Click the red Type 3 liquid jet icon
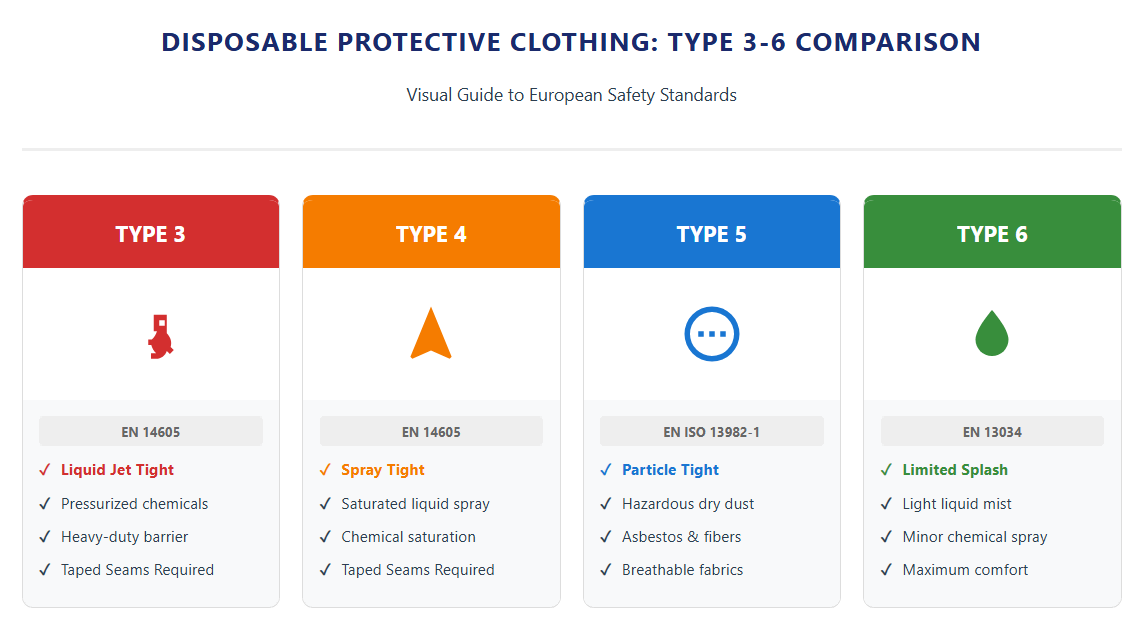Screen dimensions: 1142x623 [x=158, y=335]
